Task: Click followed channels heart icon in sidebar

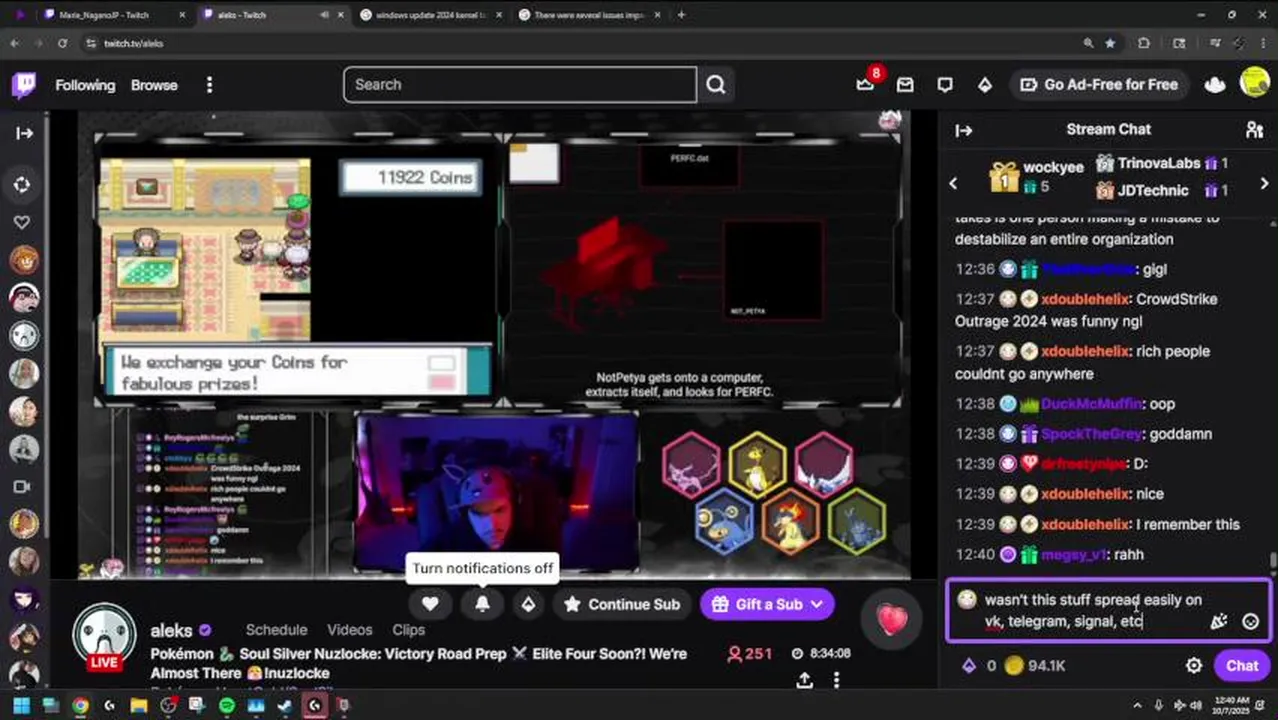Action: click(x=24, y=222)
